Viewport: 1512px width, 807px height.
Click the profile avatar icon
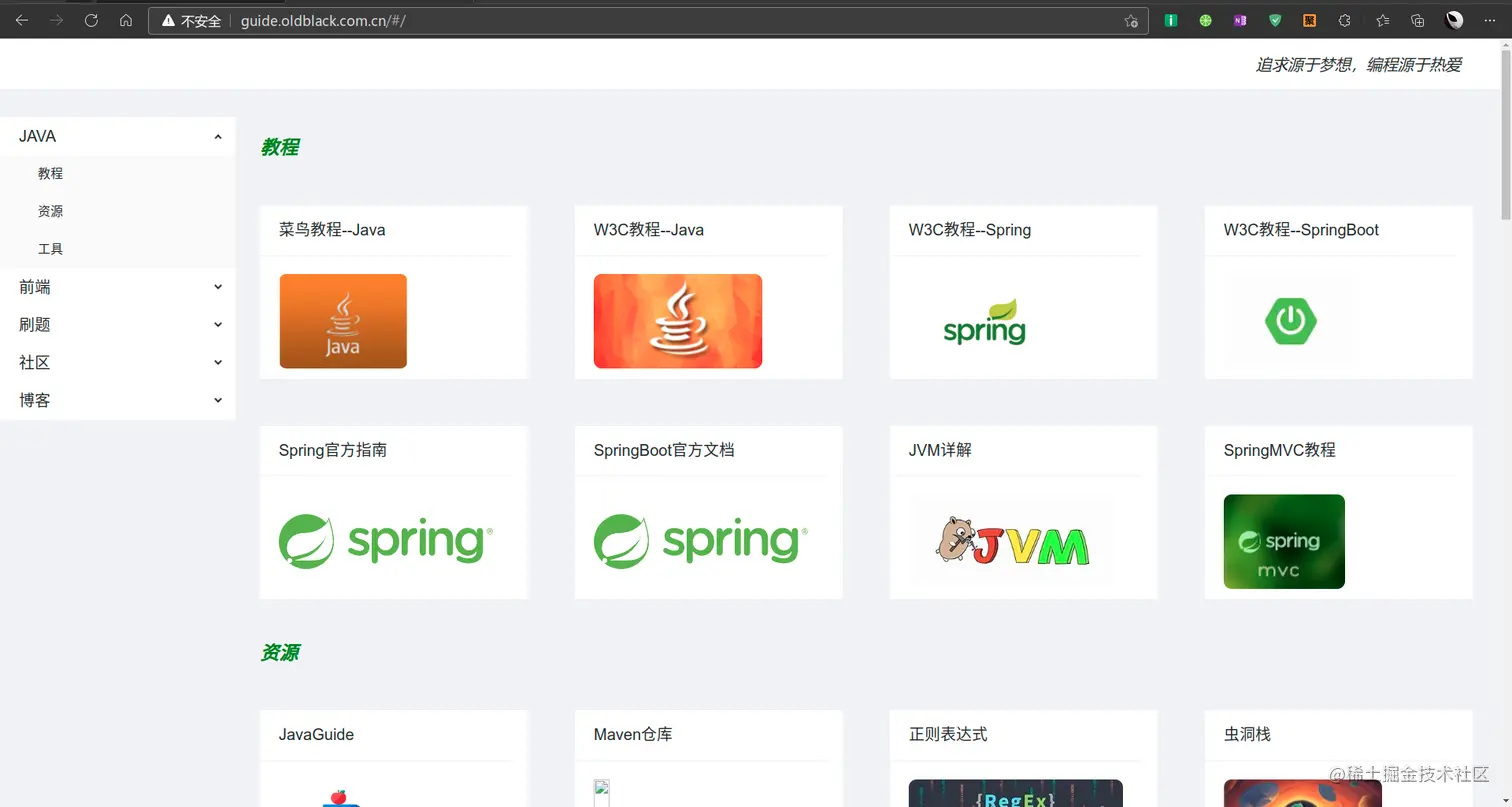pyautogui.click(x=1455, y=20)
